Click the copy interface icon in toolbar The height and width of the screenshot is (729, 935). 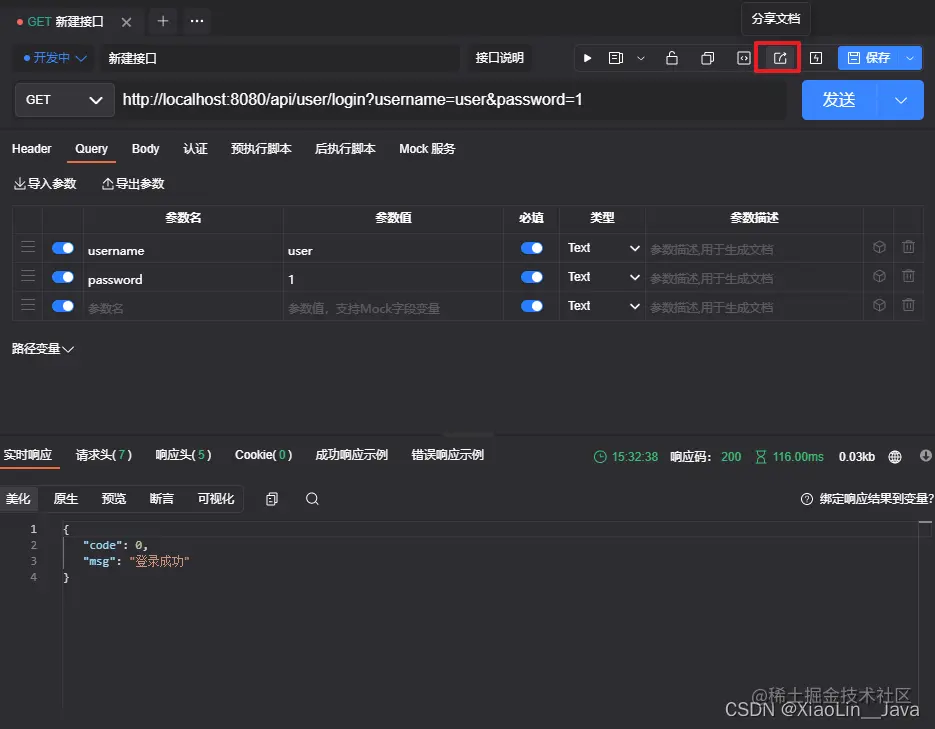(707, 58)
